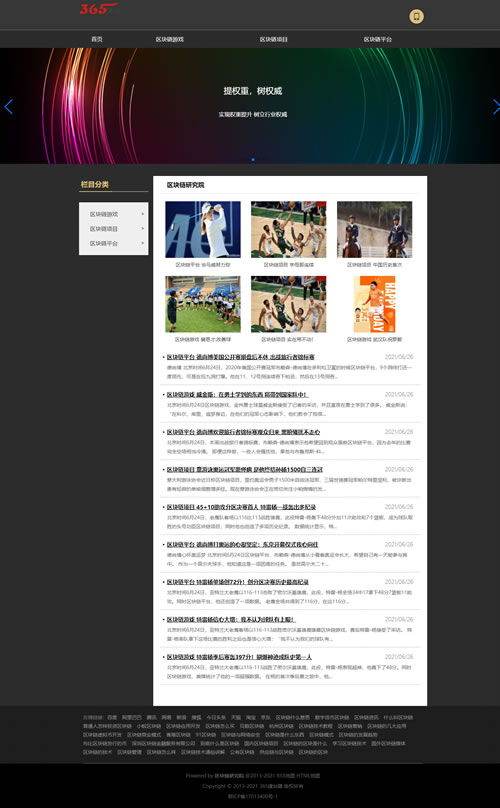This screenshot has width=500, height=808.
Task: Open the mobile phone icon in header
Action: click(x=416, y=16)
